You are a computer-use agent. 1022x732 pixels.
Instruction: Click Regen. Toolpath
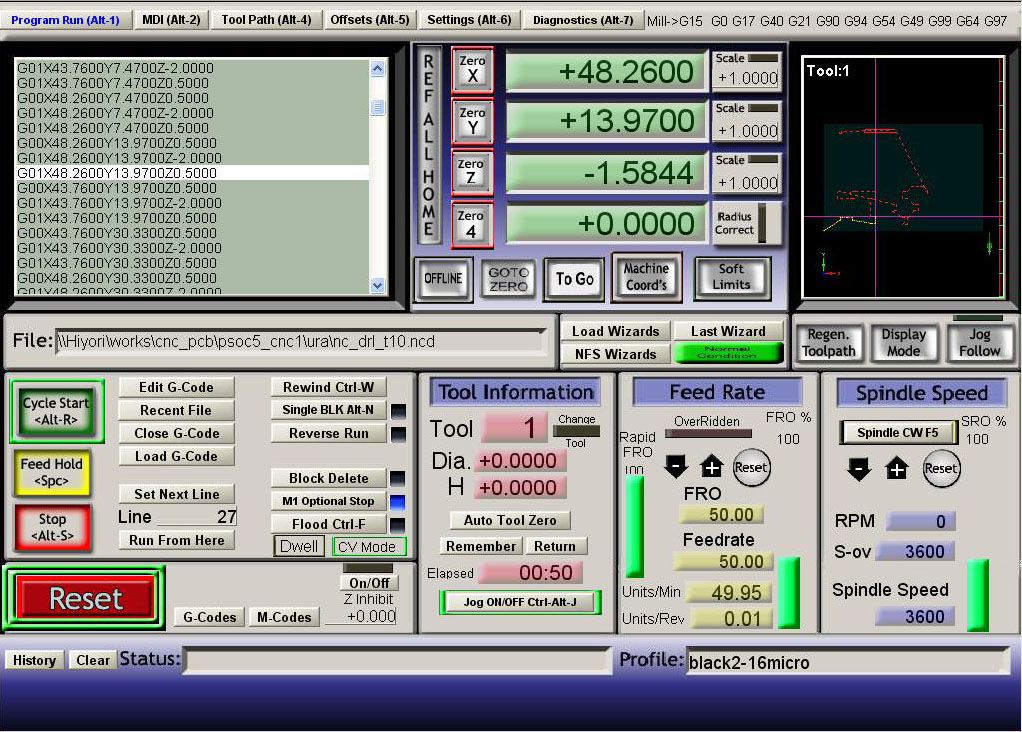click(x=828, y=343)
